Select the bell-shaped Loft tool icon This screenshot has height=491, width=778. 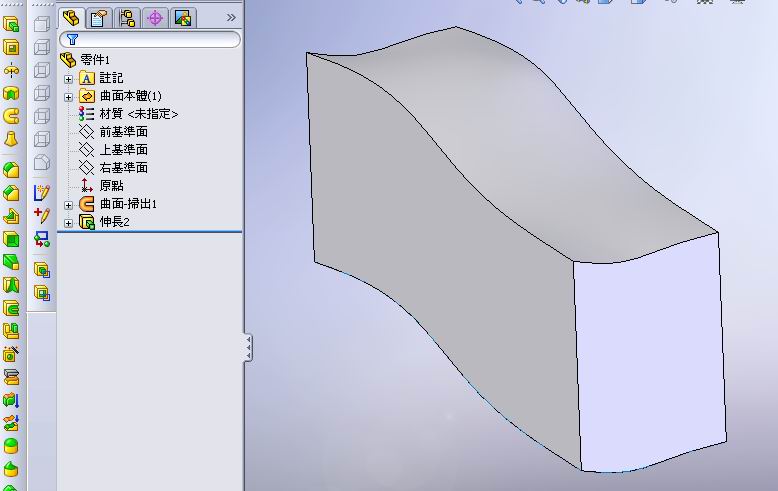[11, 139]
